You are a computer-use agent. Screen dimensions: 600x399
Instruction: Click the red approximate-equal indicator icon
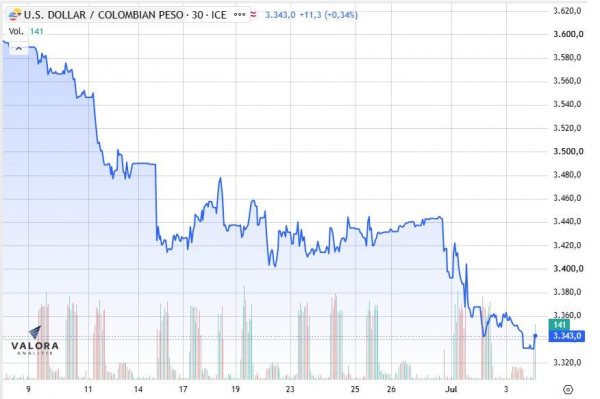tap(253, 15)
